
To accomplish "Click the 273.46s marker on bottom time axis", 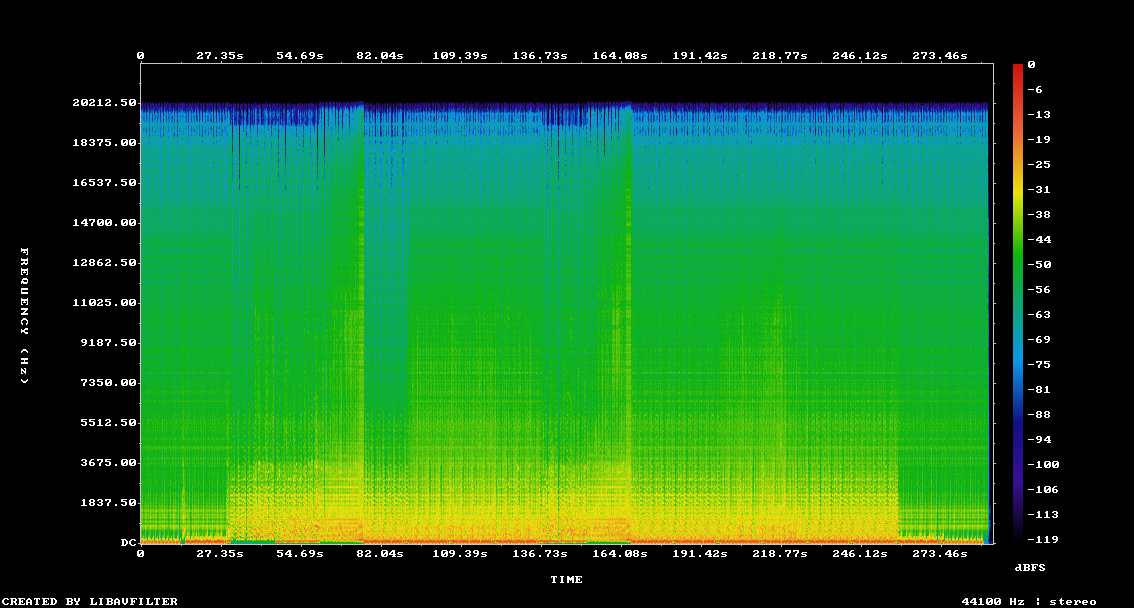I will point(941,553).
